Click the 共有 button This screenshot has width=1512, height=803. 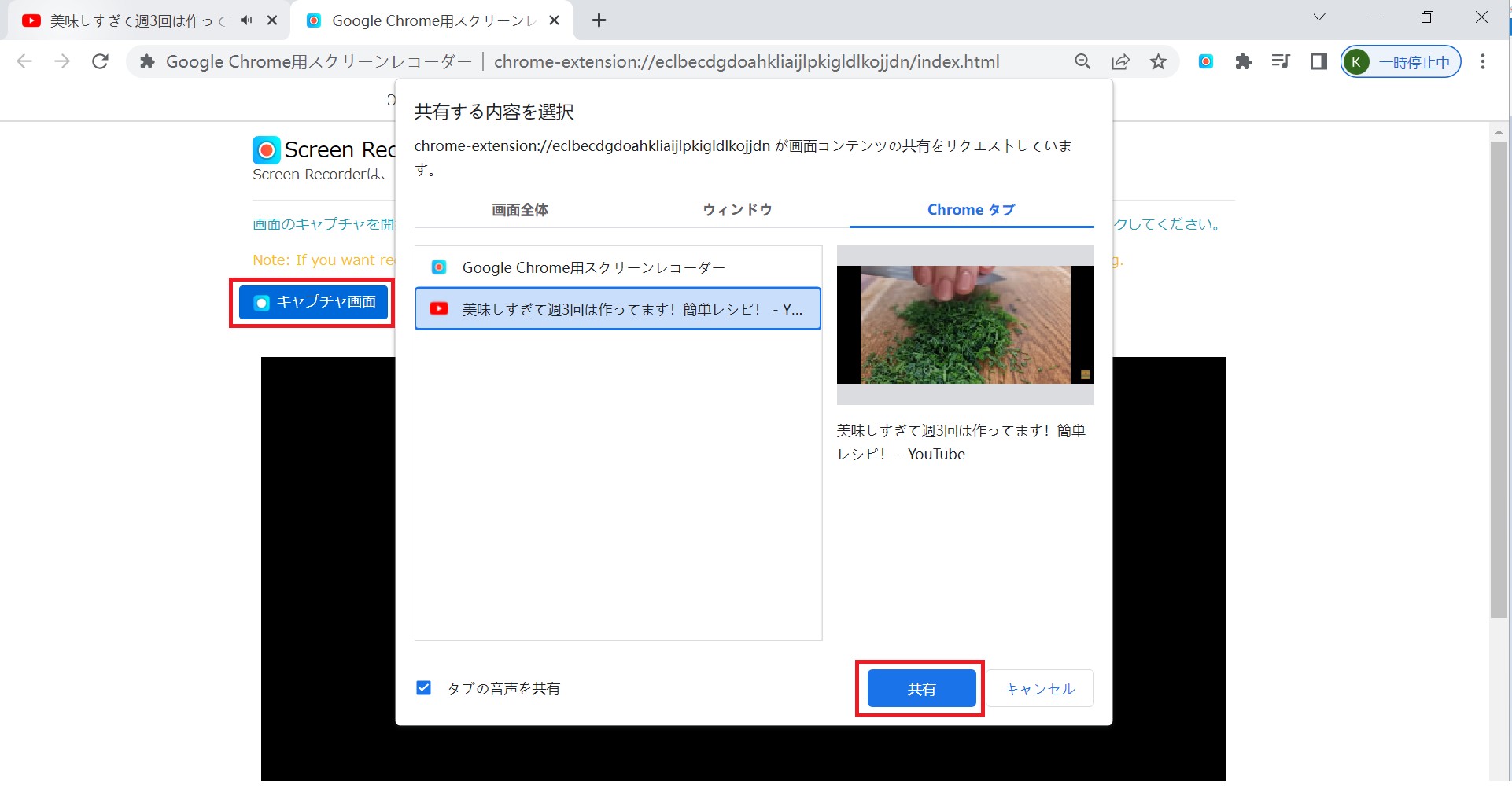921,689
